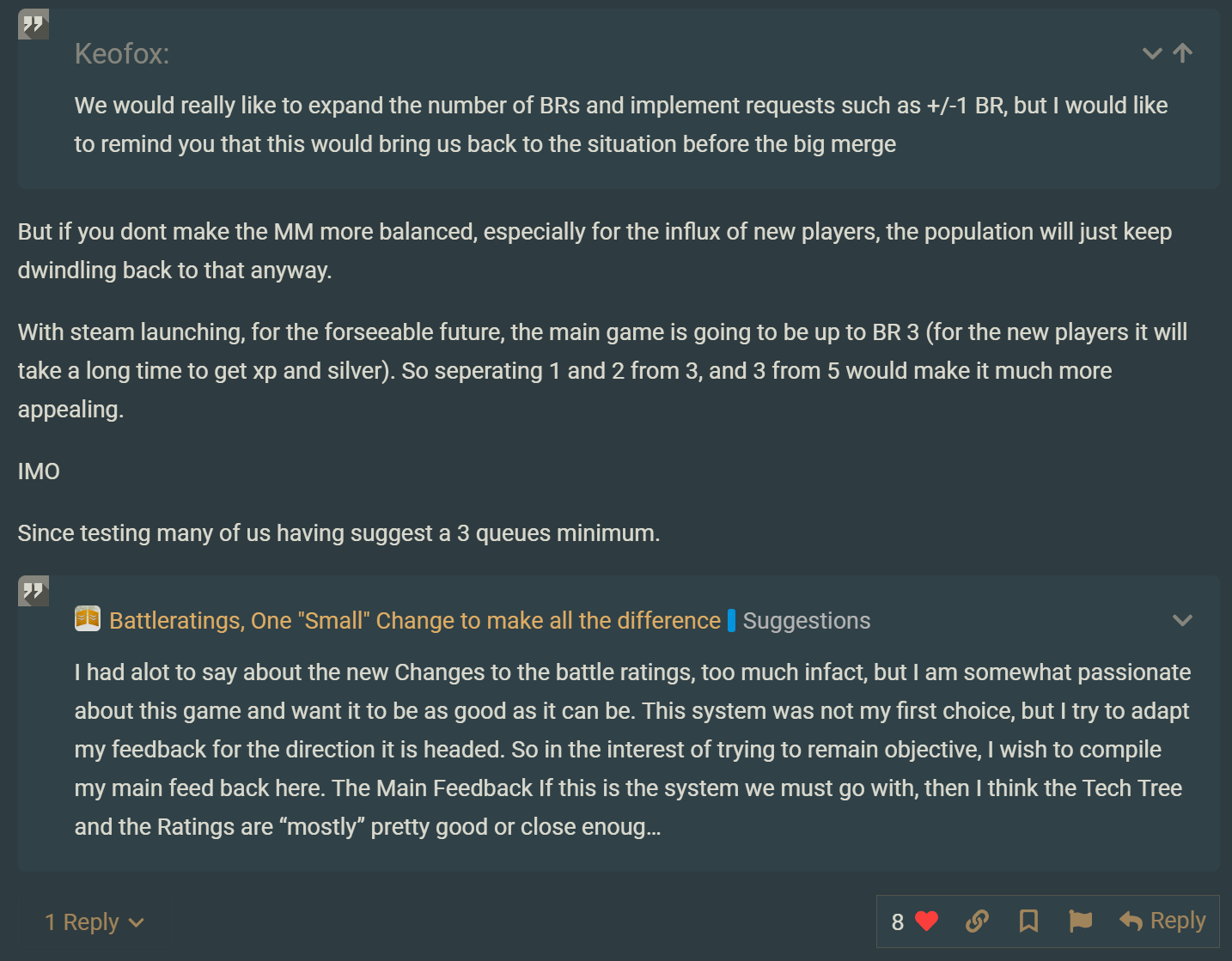Expand the Keofox quote with chevron
Screen dimensions: 1232x961
click(x=1152, y=53)
